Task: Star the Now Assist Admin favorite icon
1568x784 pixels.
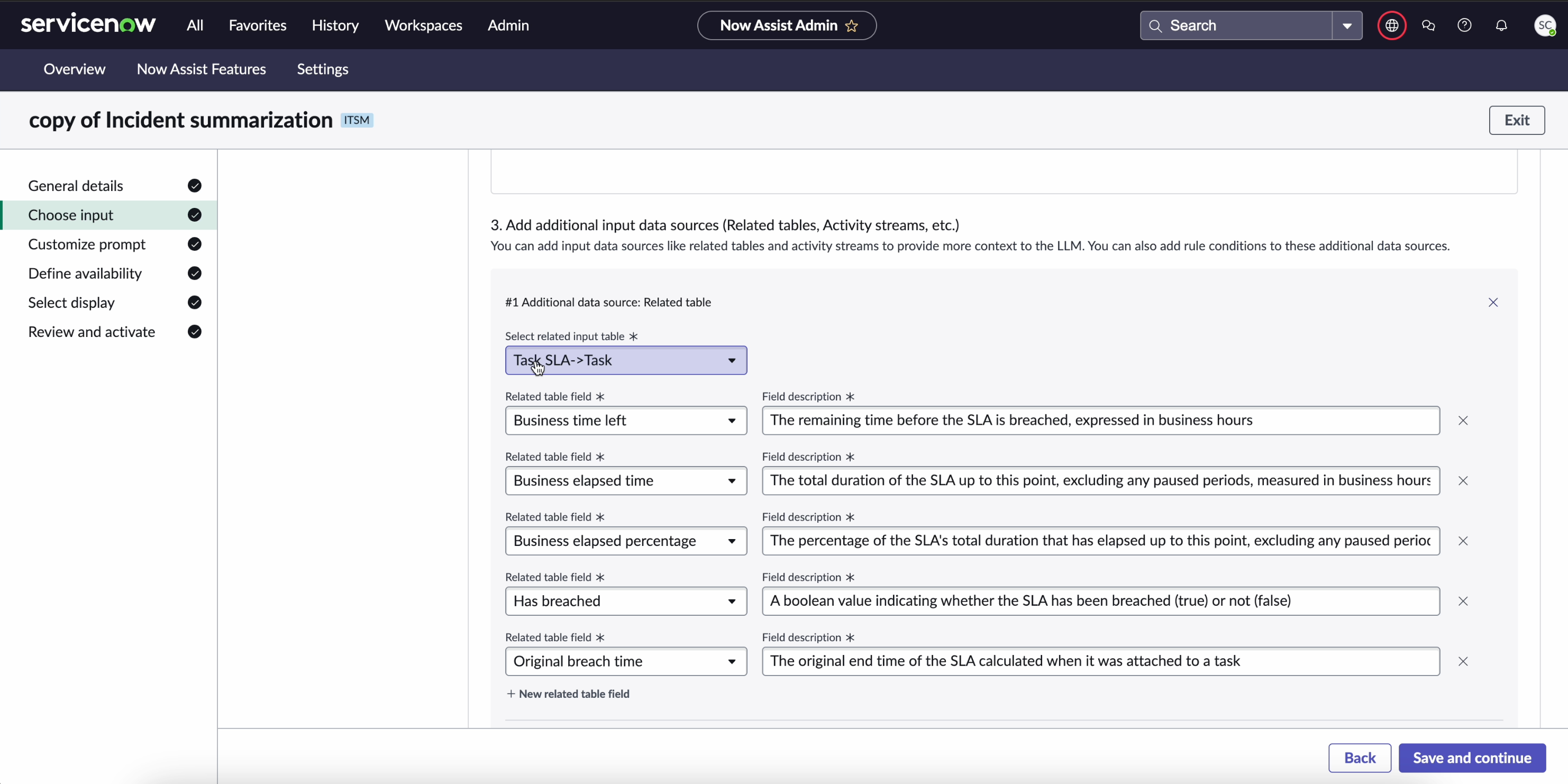Action: click(852, 25)
